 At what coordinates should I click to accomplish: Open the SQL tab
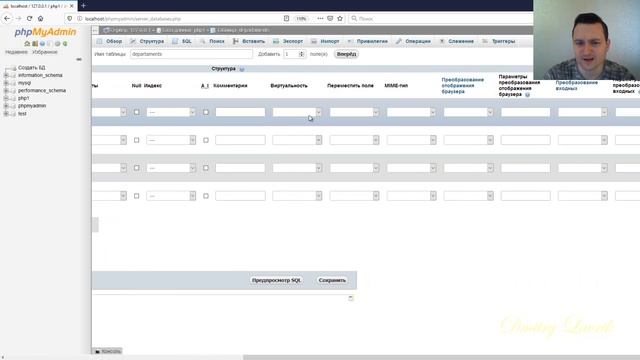(x=182, y=41)
